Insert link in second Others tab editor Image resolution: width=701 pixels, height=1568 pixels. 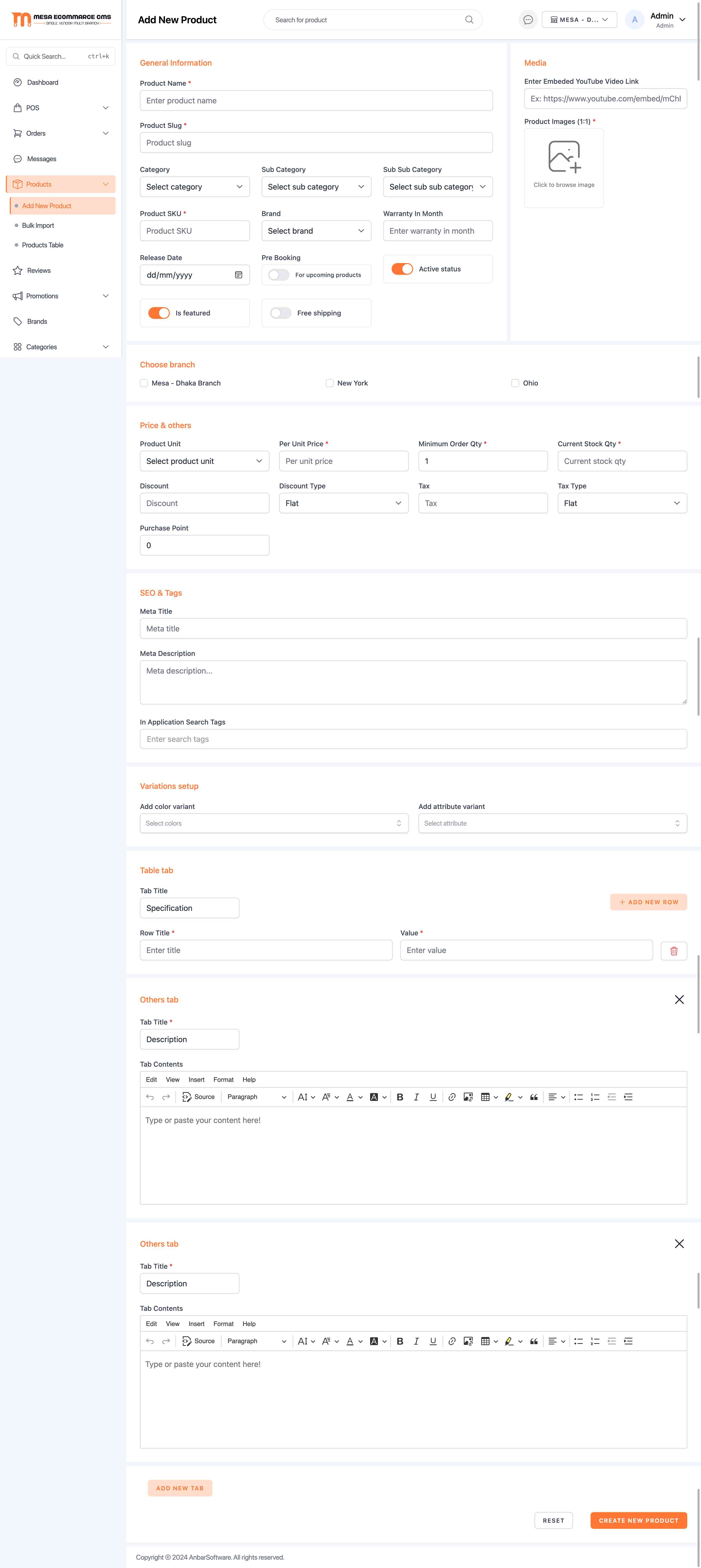[452, 1341]
